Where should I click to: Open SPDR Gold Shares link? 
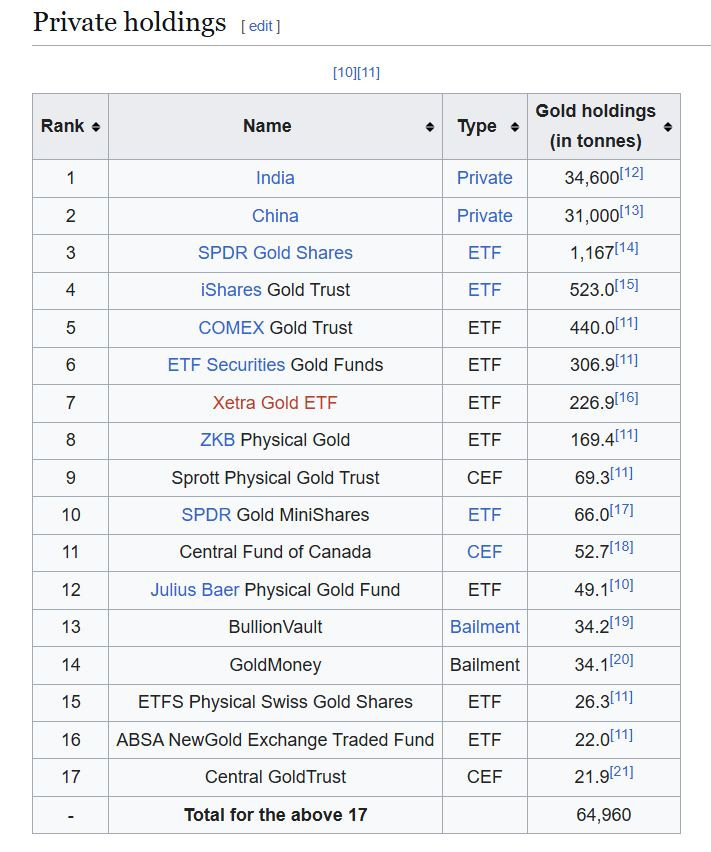[x=275, y=253]
